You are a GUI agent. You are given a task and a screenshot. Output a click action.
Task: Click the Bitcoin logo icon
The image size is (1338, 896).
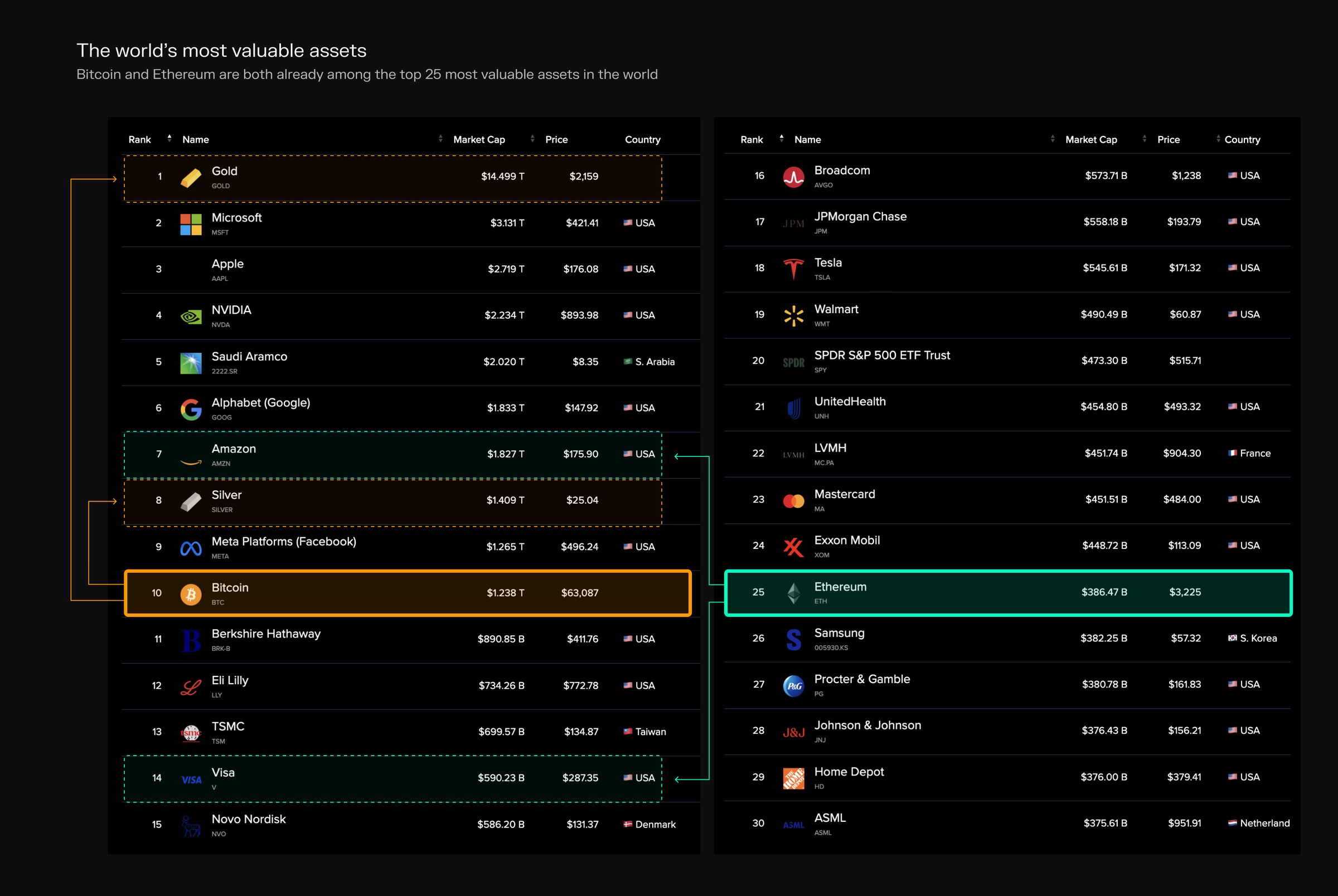coord(191,594)
